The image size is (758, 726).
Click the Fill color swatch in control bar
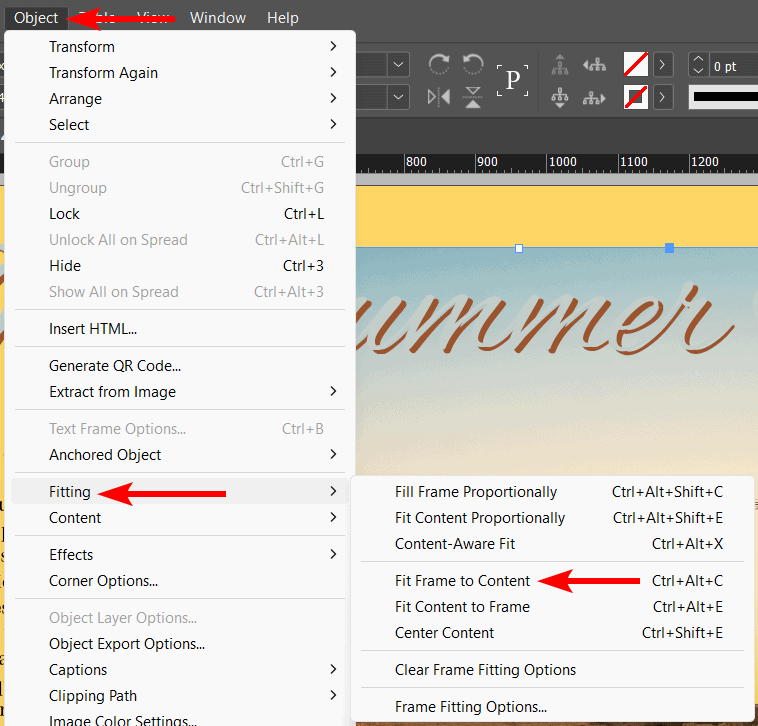pyautogui.click(x=635, y=66)
